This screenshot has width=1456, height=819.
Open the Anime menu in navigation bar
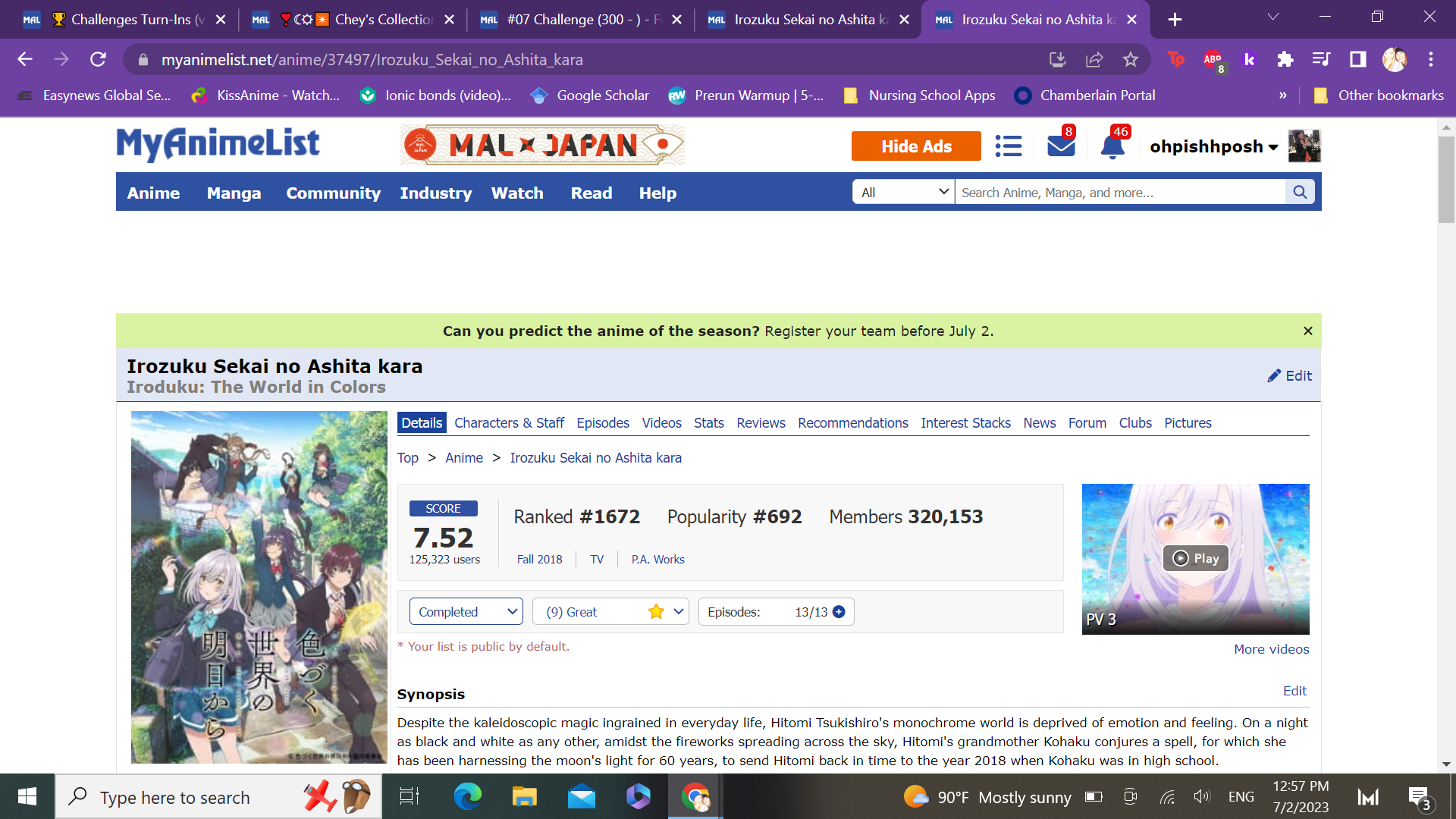click(153, 193)
